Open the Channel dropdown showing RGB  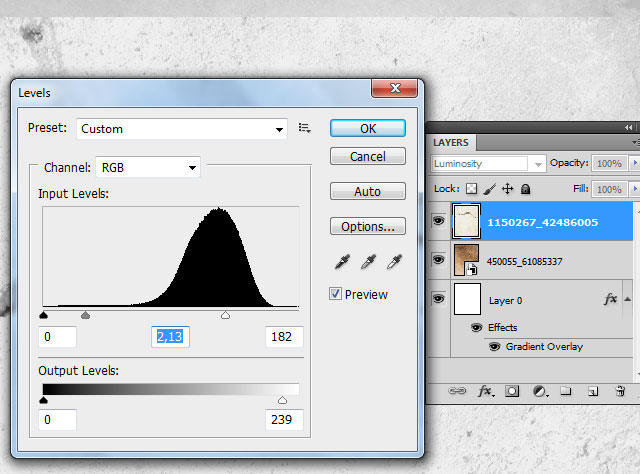[148, 167]
